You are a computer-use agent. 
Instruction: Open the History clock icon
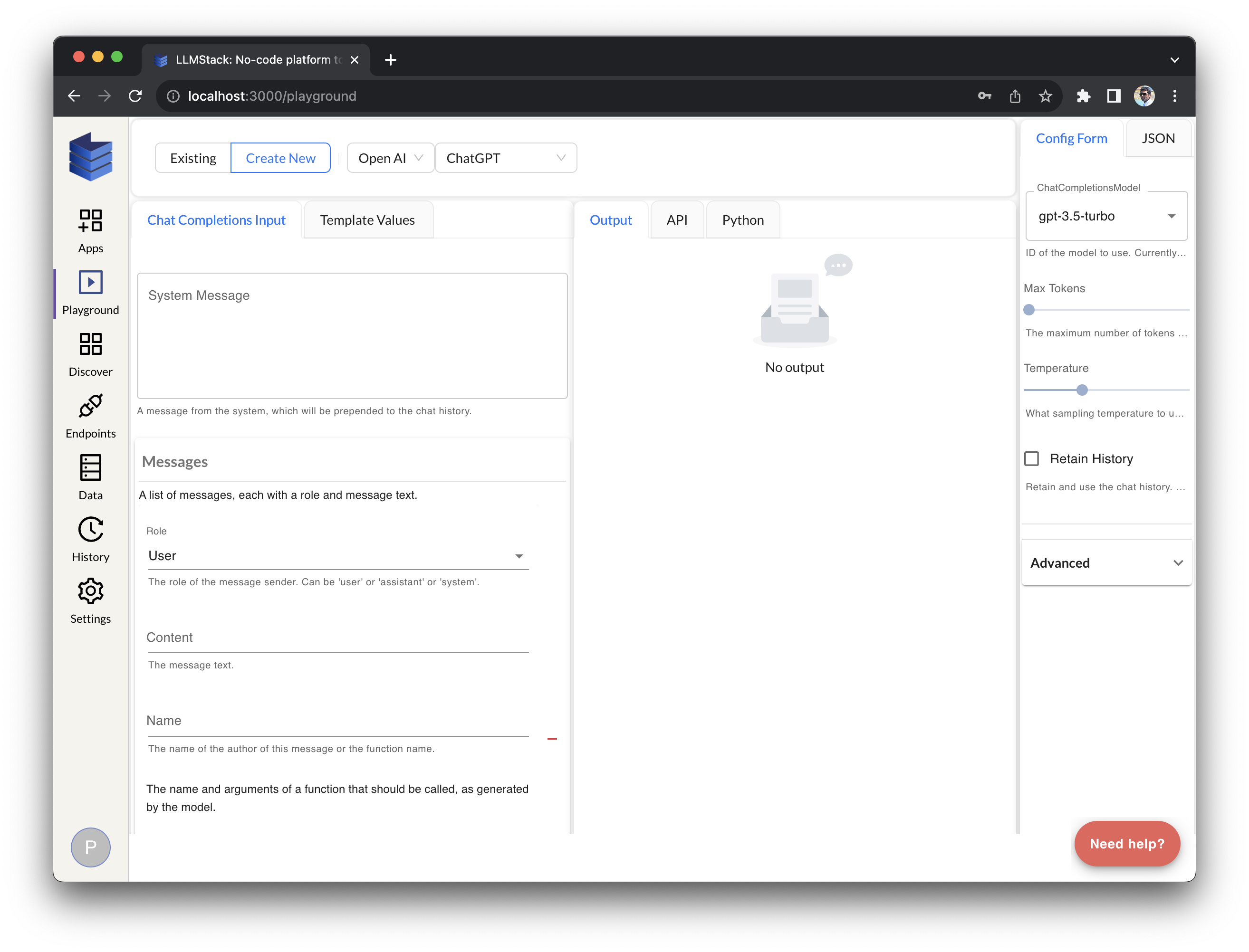point(90,529)
